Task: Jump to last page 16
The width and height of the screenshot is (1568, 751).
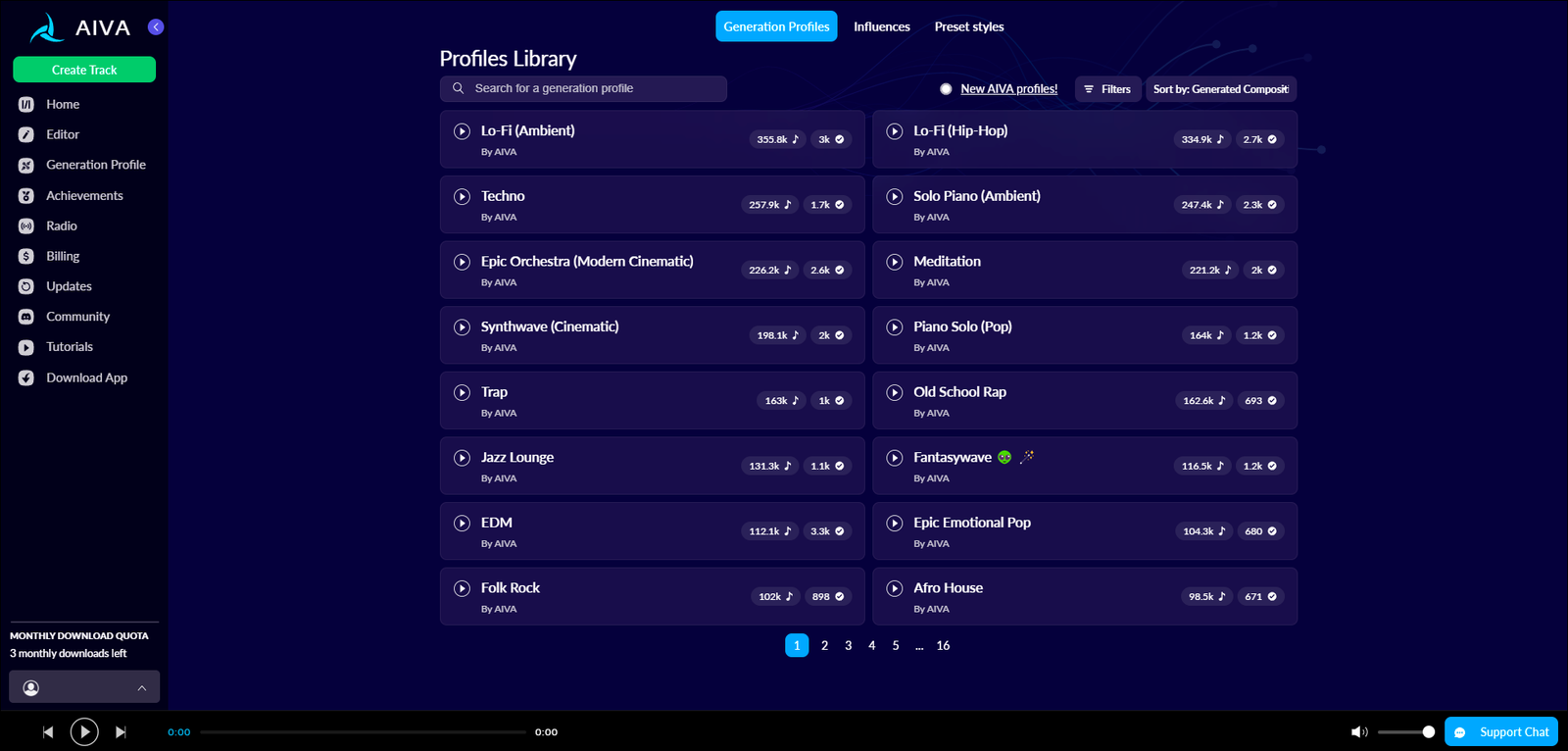Action: [943, 645]
